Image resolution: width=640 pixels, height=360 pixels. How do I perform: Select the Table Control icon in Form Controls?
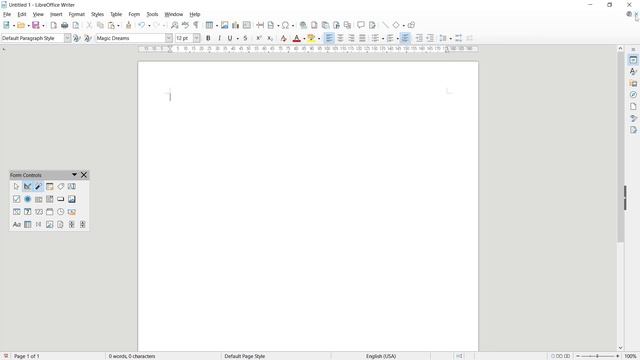27,224
